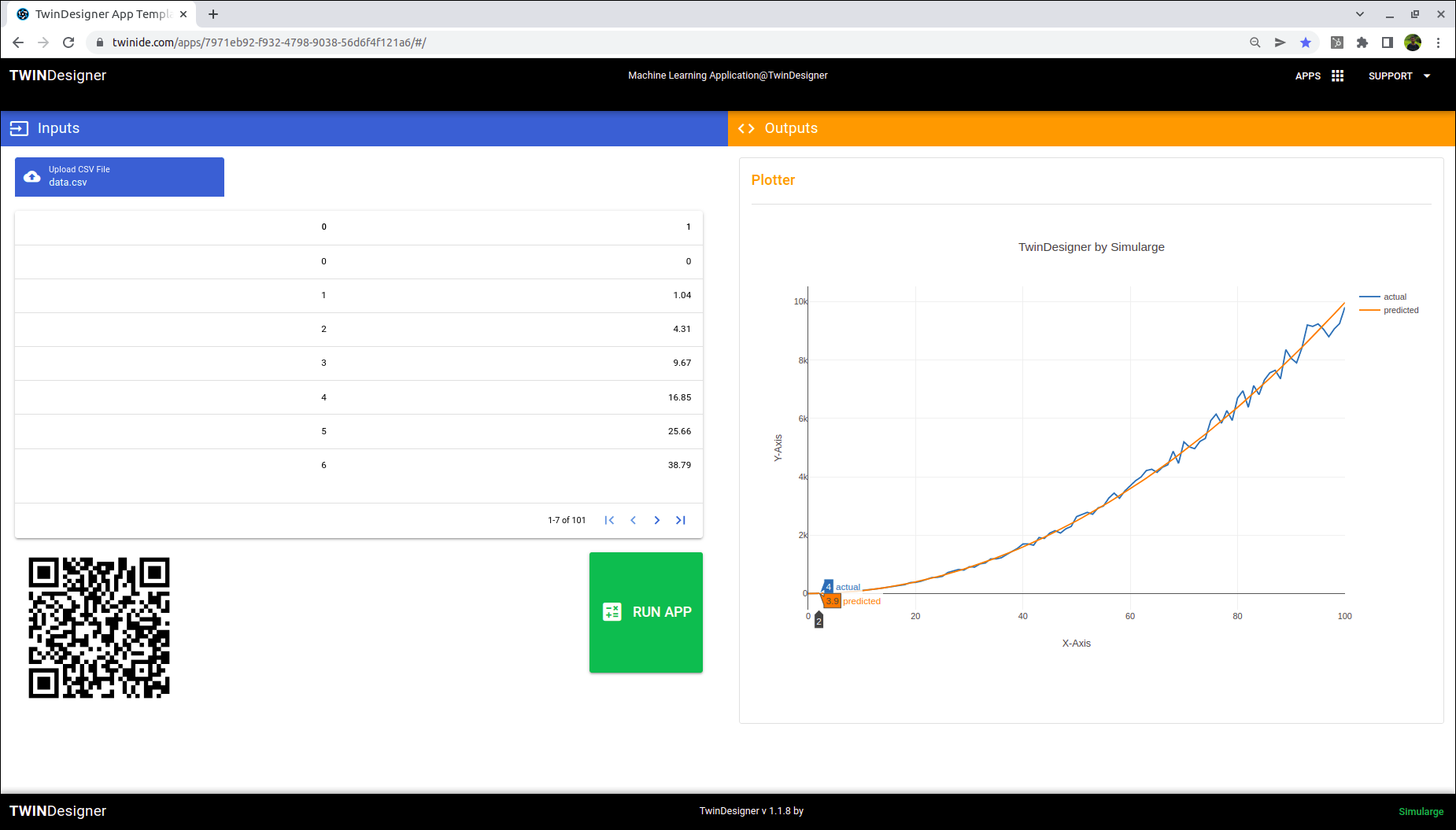Toggle the actual series in the chart legend
This screenshot has width=1456, height=830.
pos(1383,297)
